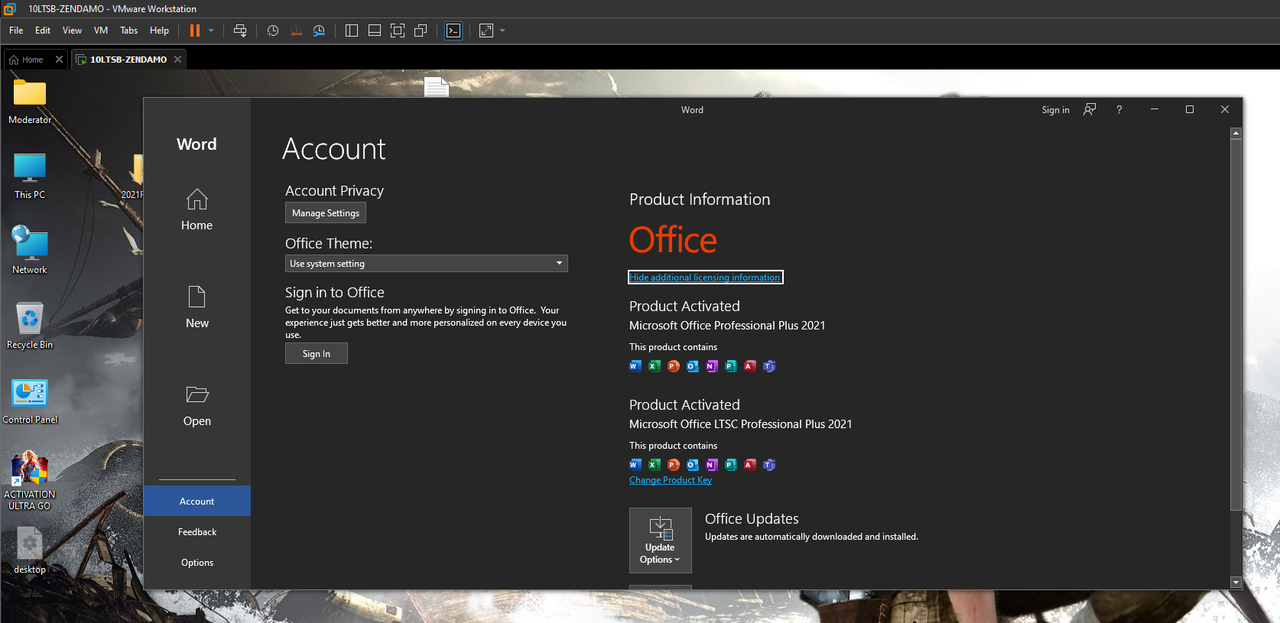Expand the Update Options menu button
Viewport: 1280px width, 623px height.
point(660,540)
